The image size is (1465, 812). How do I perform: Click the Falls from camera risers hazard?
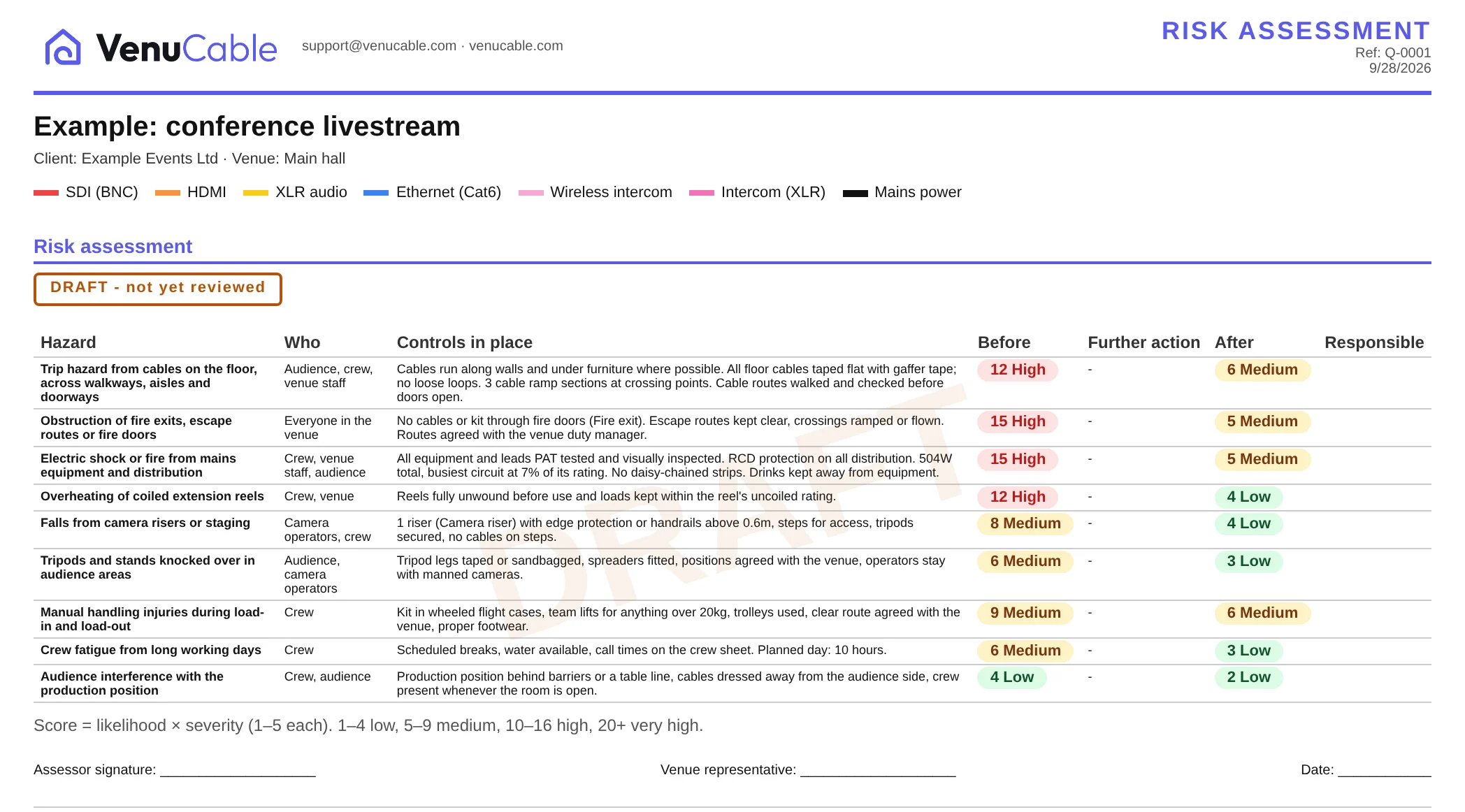click(x=145, y=523)
